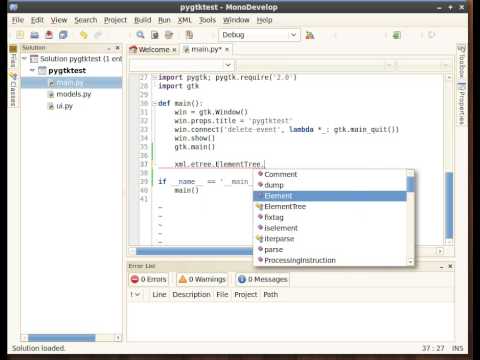Image resolution: width=480 pixels, height=360 pixels.
Task: Click the Save All toolbar icon
Action: point(63,35)
